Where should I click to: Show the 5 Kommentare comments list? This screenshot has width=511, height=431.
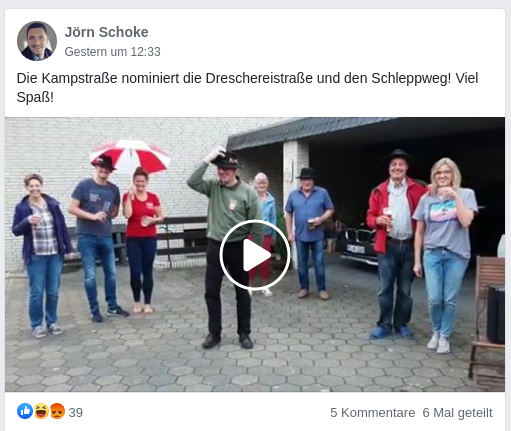pos(373,413)
